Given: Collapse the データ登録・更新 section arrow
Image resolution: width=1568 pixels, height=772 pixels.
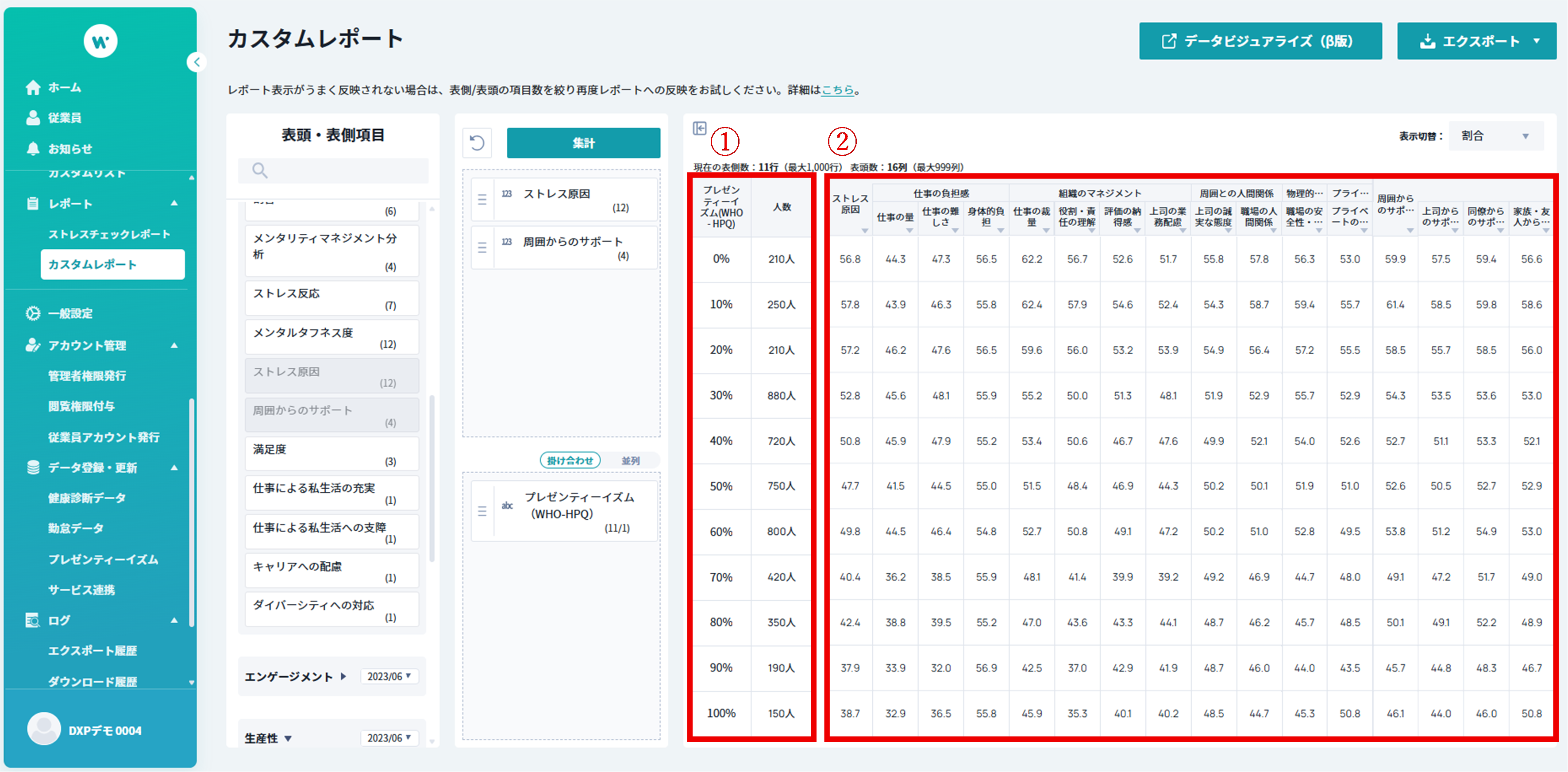Looking at the screenshot, I should (x=175, y=467).
